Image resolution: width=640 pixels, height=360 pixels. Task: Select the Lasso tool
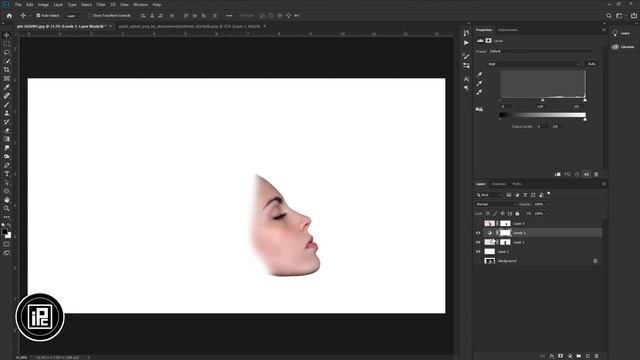tap(7, 52)
